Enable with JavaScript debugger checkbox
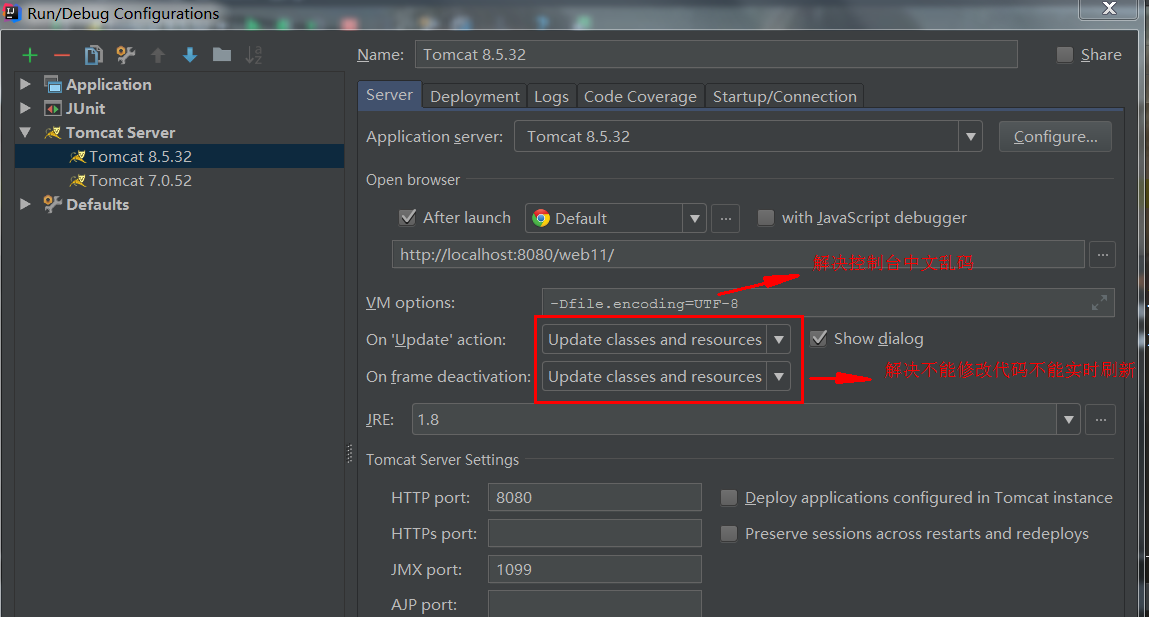1149x617 pixels. pyautogui.click(x=765, y=218)
